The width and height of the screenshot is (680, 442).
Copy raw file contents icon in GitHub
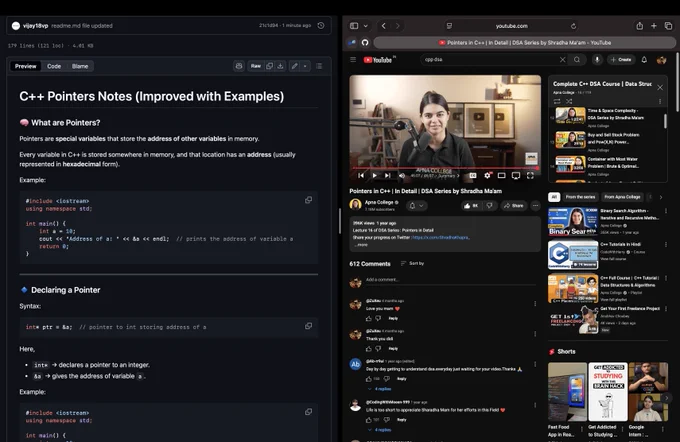tap(269, 66)
